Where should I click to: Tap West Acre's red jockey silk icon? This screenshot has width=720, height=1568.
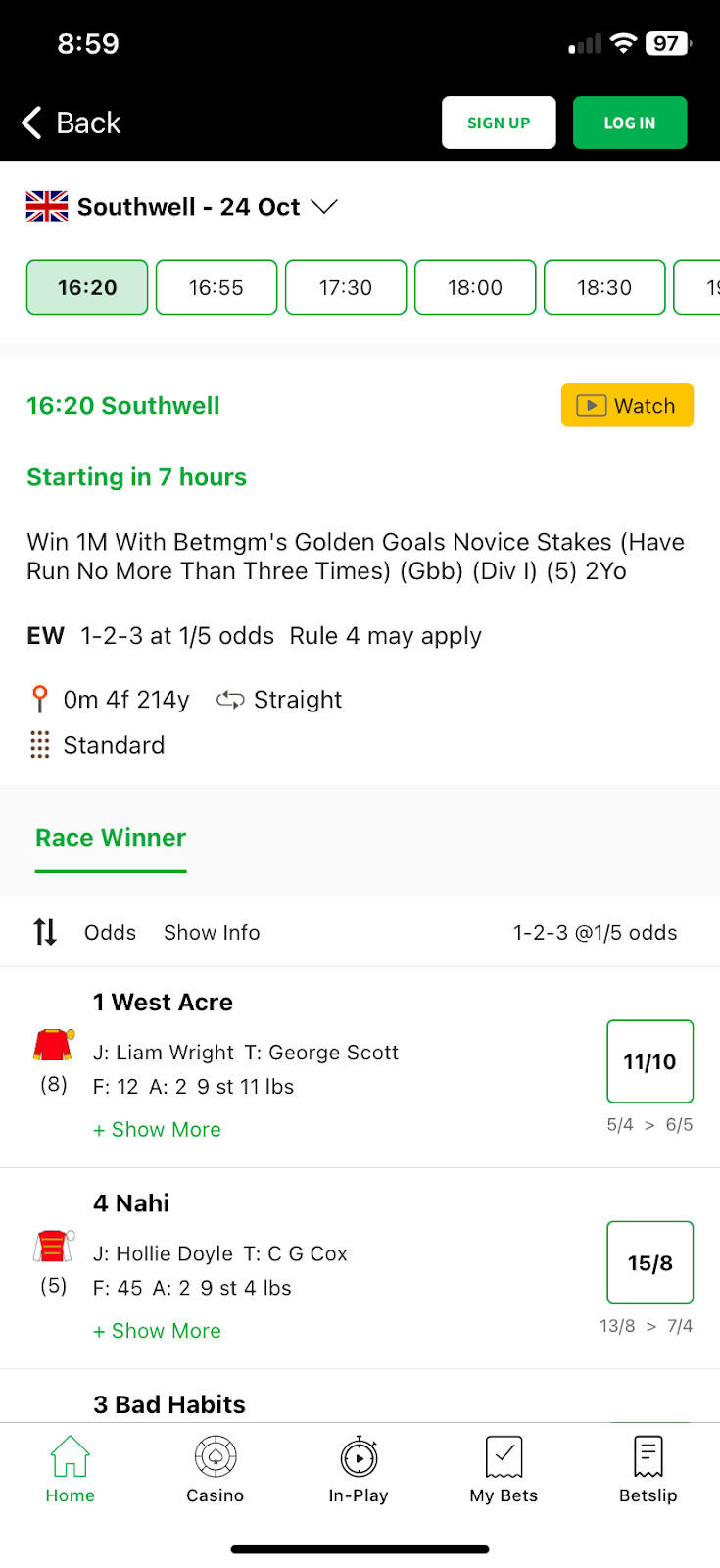click(54, 1046)
